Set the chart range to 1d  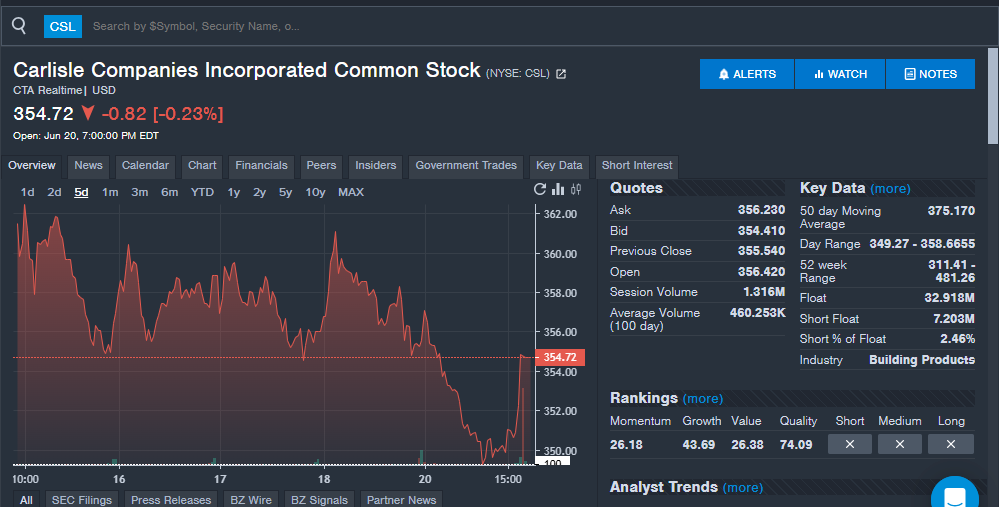(27, 192)
